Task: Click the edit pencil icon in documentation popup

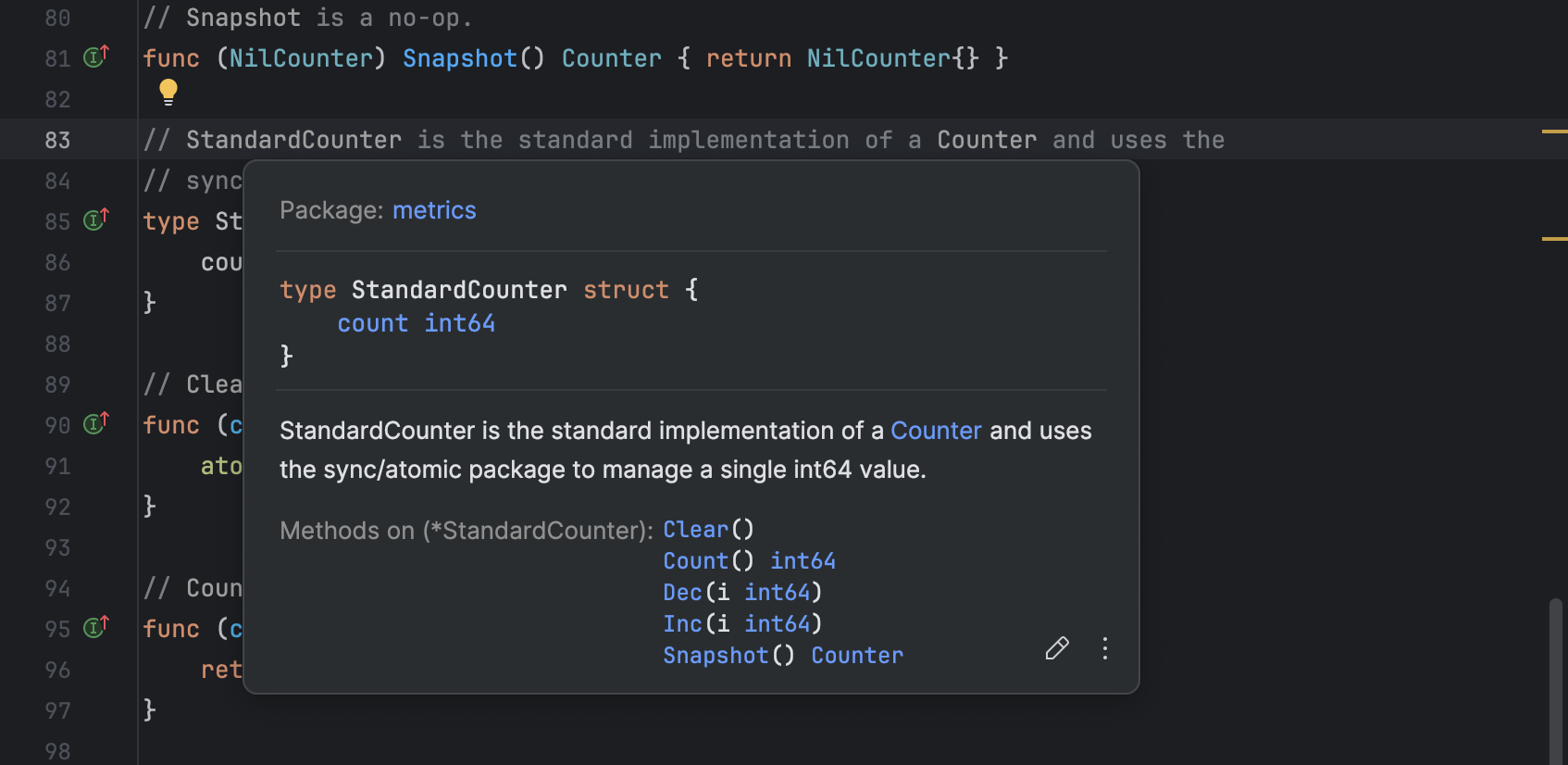Action: pos(1057,648)
